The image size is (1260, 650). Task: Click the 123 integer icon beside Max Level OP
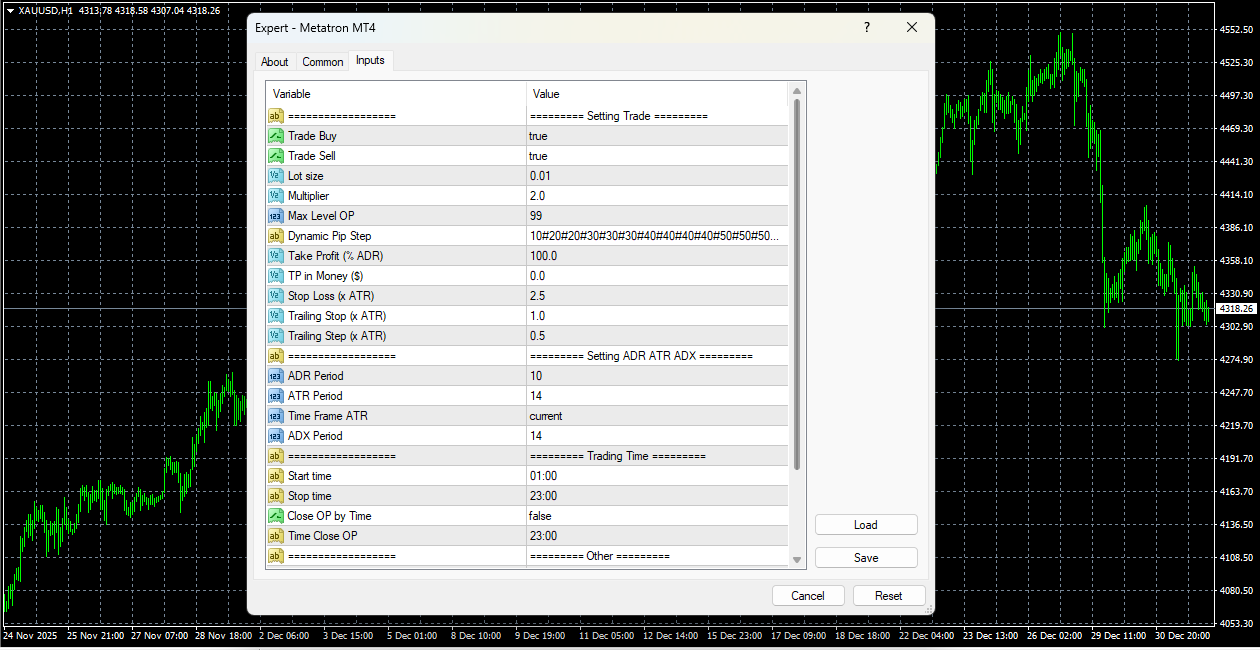point(275,215)
